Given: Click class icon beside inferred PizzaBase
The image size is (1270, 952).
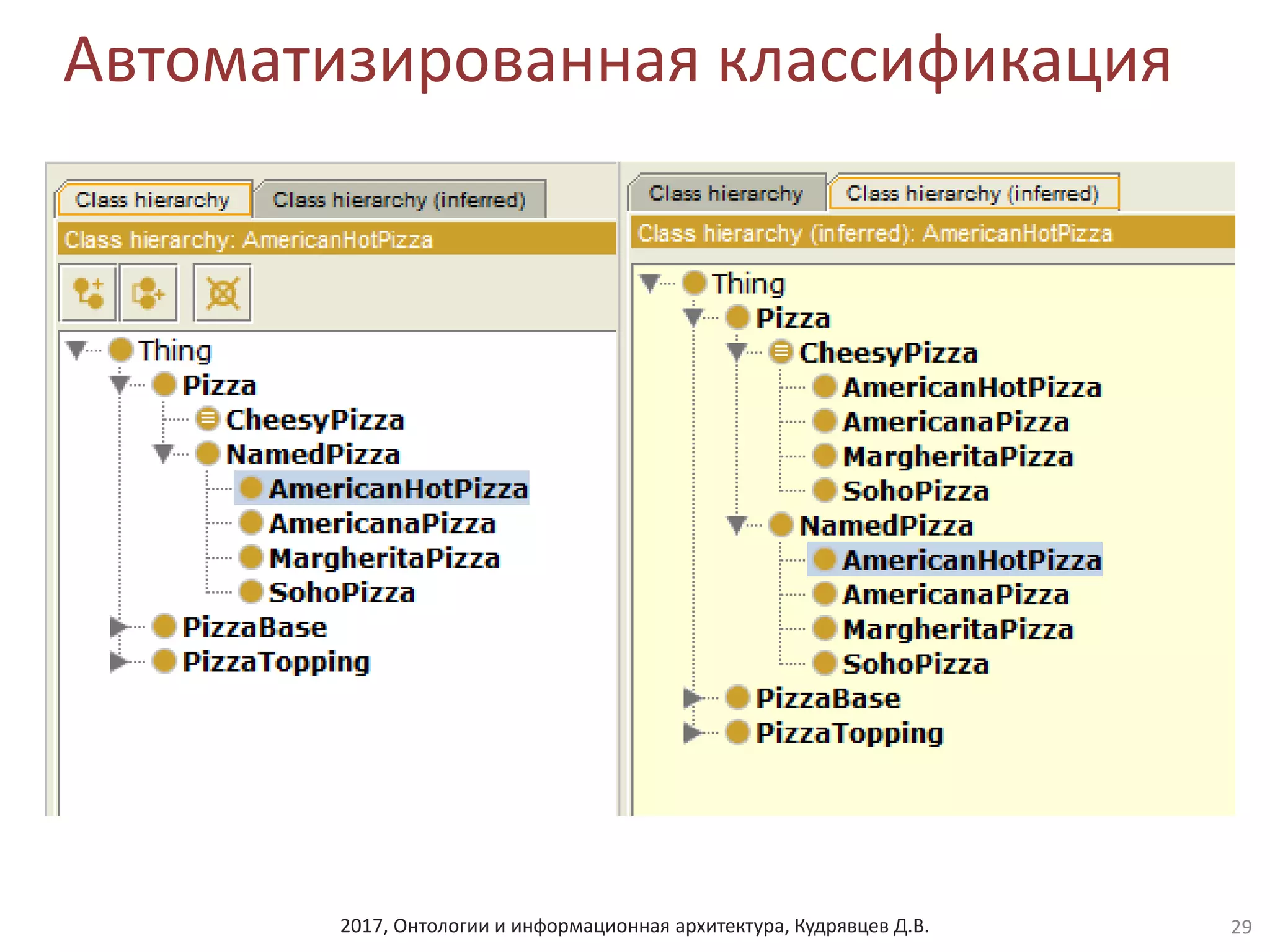Looking at the screenshot, I should click(738, 697).
